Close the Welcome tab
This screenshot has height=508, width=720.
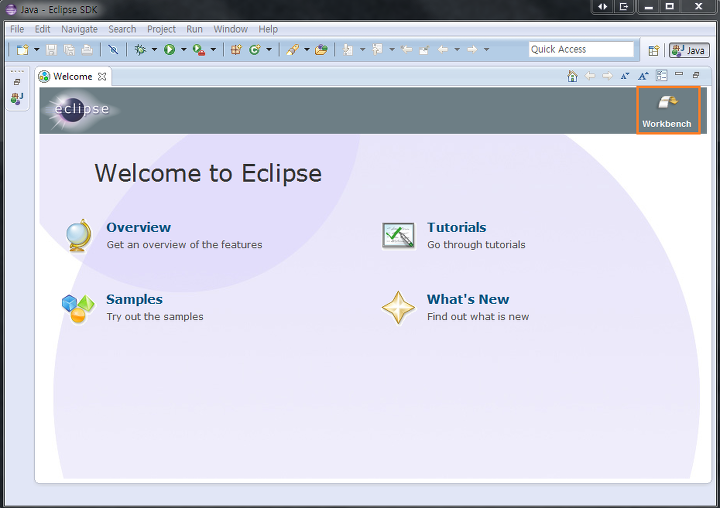pyautogui.click(x=102, y=77)
